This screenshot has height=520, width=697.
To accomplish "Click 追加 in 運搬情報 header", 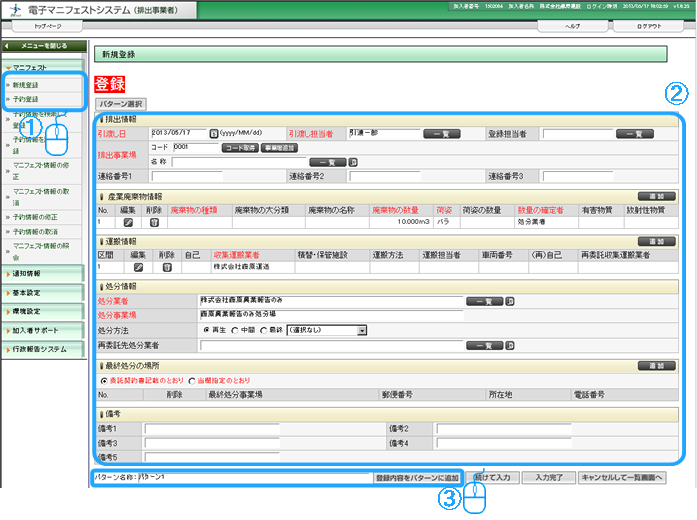I will click(x=657, y=241).
